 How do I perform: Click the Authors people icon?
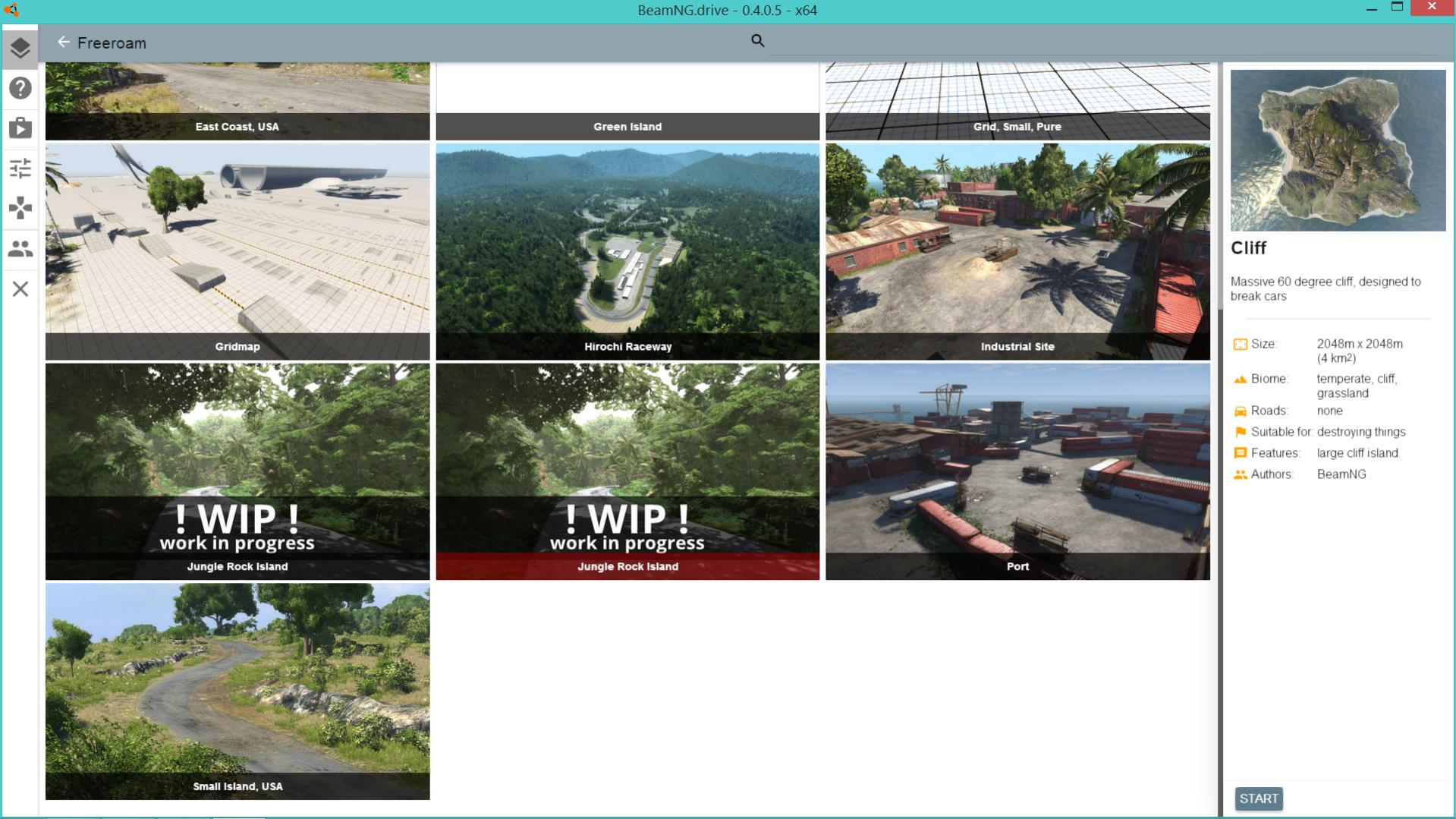(1240, 475)
